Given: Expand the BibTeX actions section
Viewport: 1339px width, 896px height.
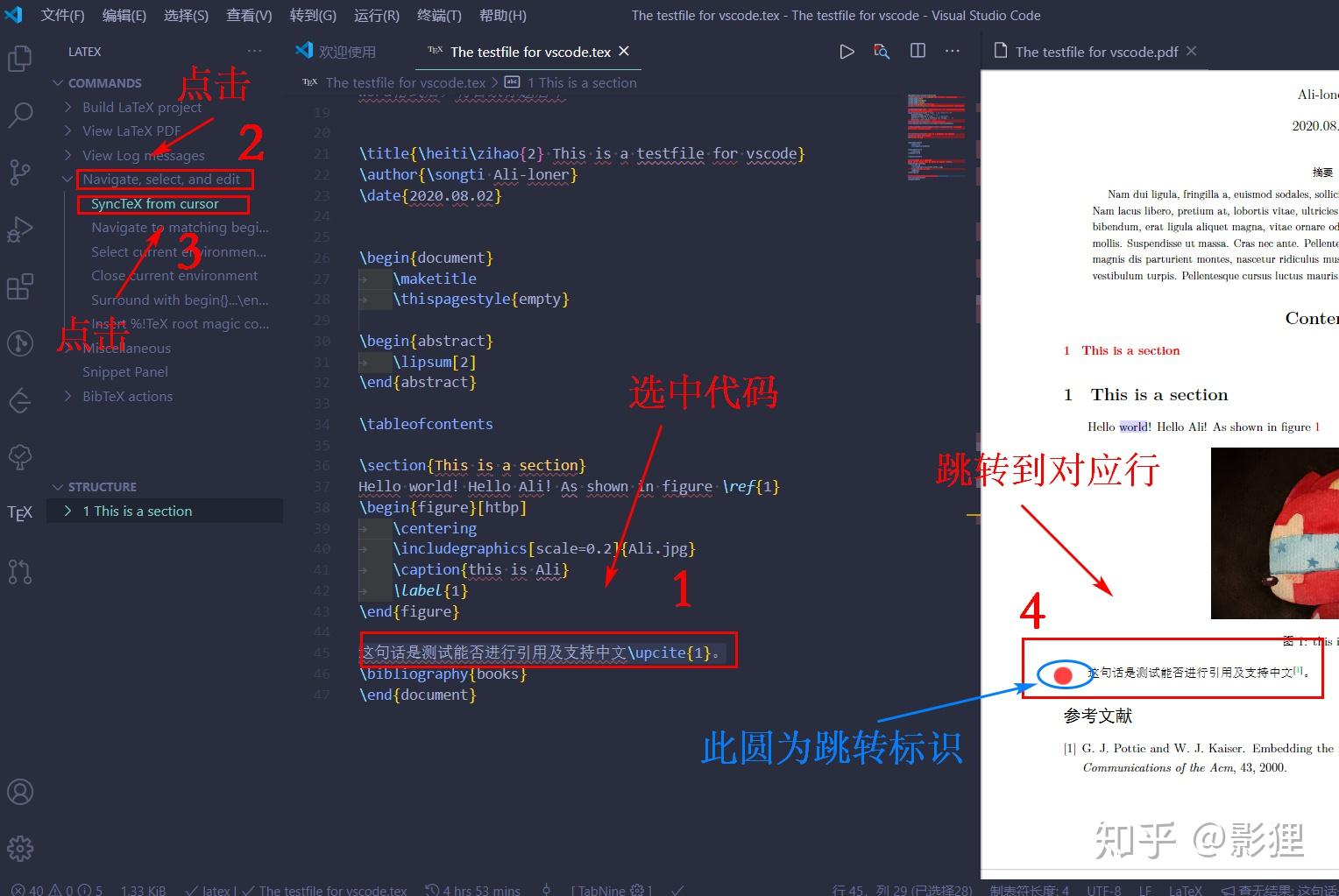Looking at the screenshot, I should coord(68,396).
